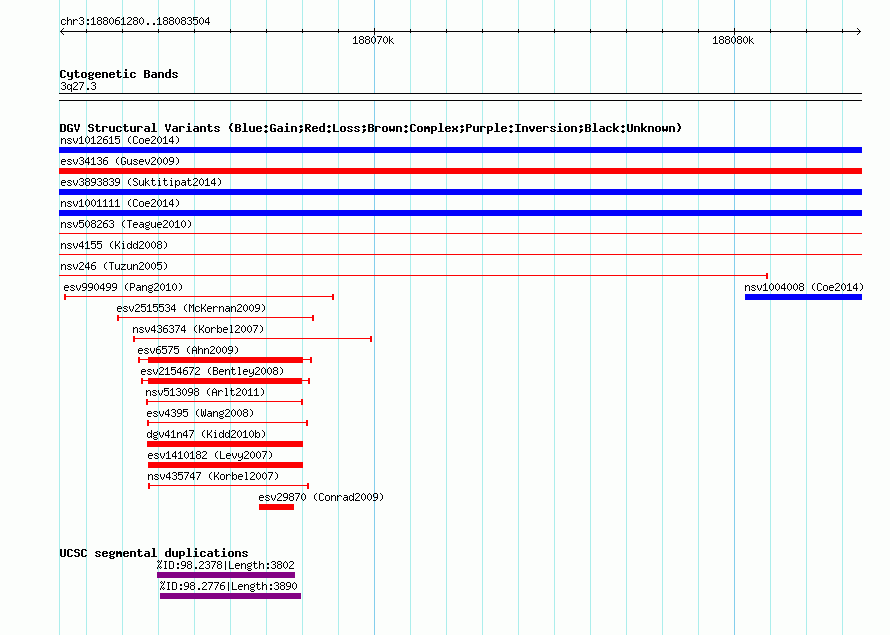This screenshot has width=890, height=635.
Task: Click the nsv1004008 (Coe2014) blue gain bar
Action: point(803,297)
